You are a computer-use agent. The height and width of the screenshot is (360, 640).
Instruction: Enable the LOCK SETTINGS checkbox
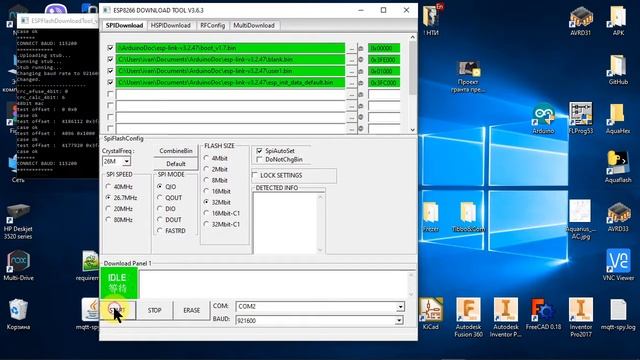coord(255,175)
